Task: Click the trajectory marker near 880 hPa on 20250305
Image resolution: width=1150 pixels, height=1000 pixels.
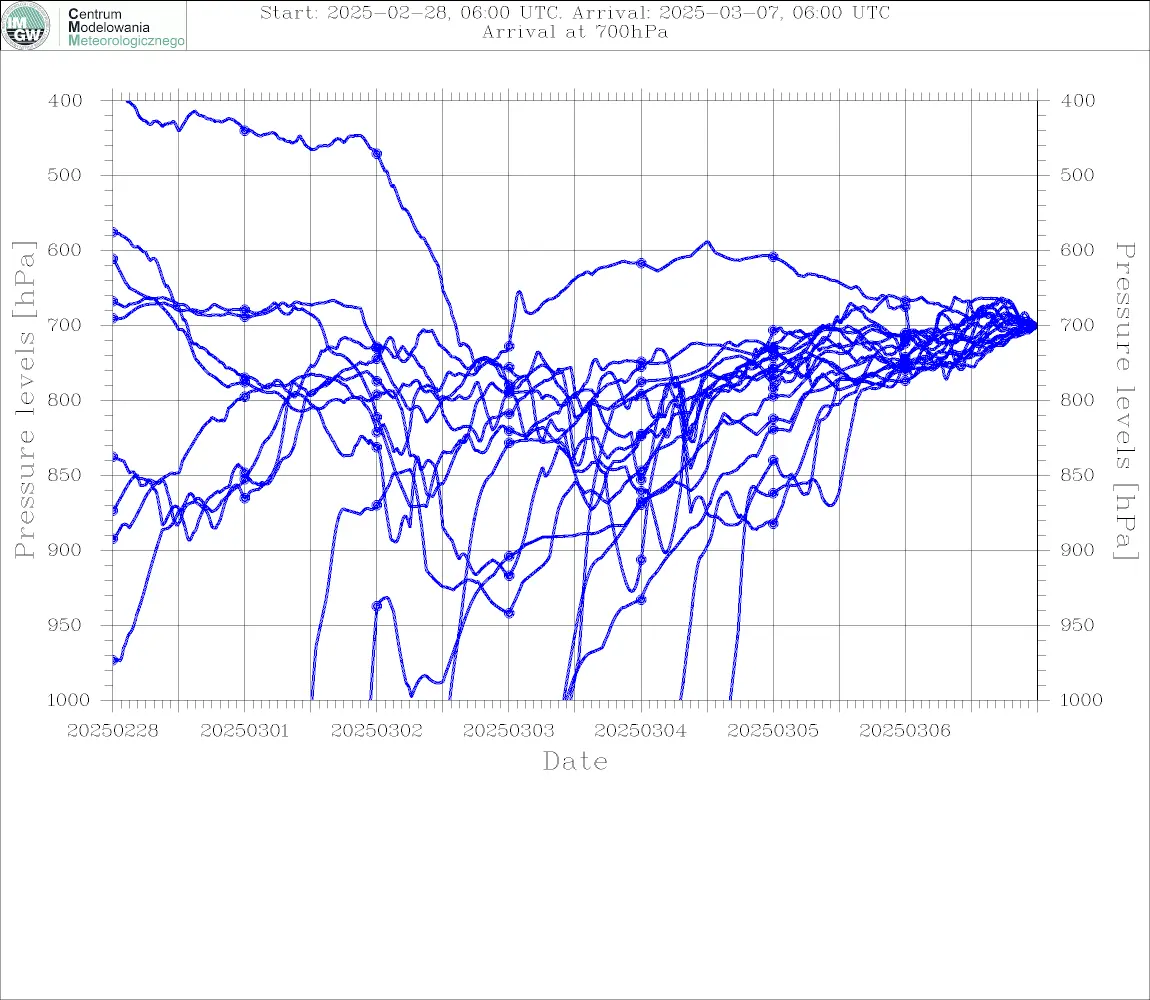Action: pyautogui.click(x=773, y=524)
